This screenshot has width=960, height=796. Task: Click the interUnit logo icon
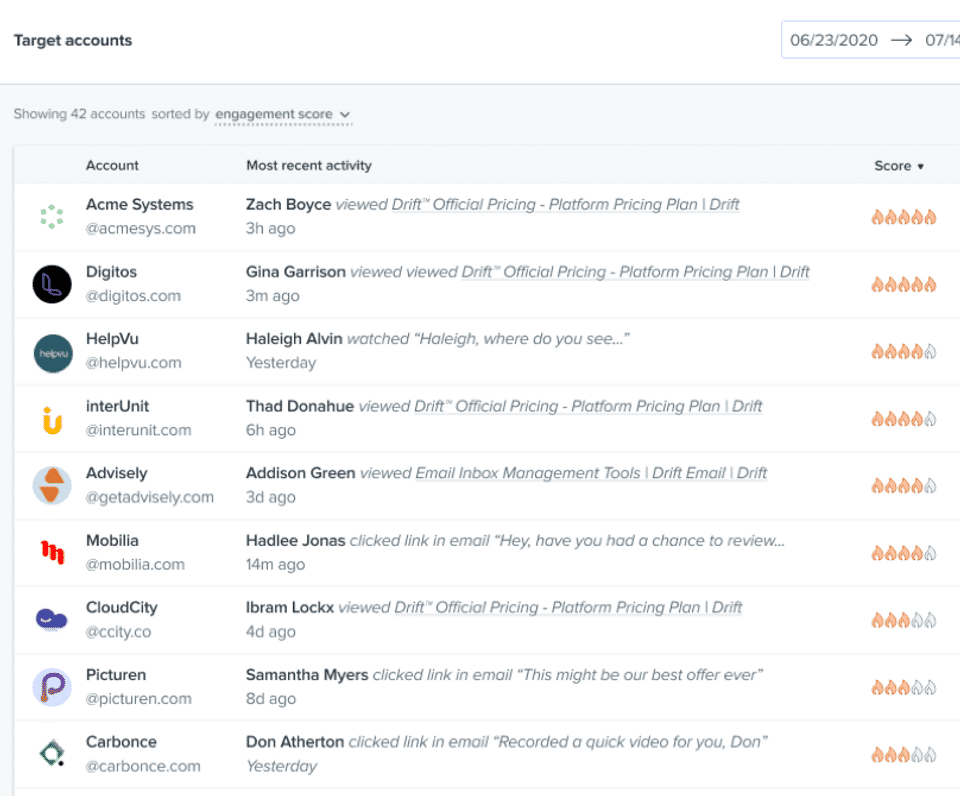point(53,421)
